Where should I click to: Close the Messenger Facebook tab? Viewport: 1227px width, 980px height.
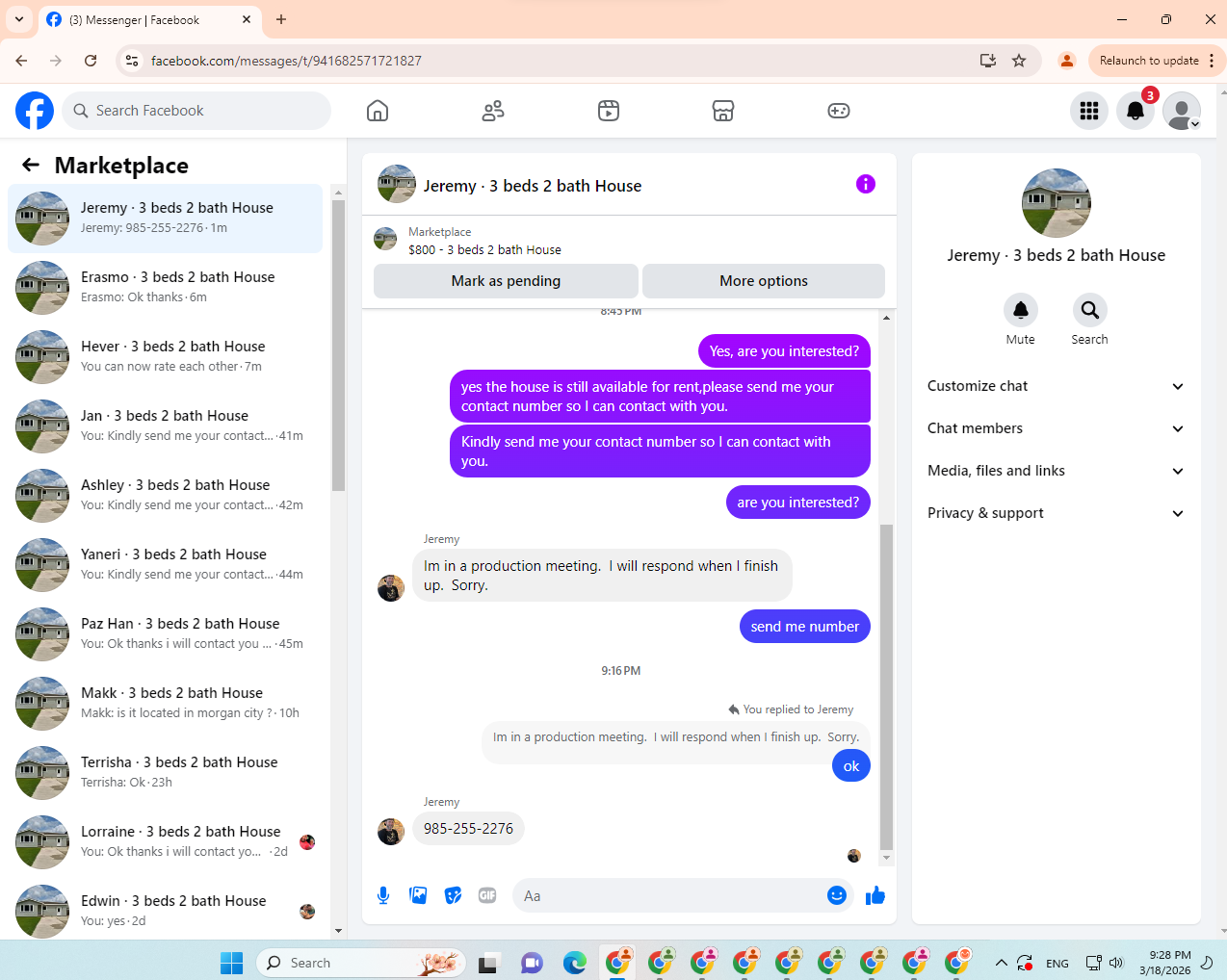tap(247, 19)
